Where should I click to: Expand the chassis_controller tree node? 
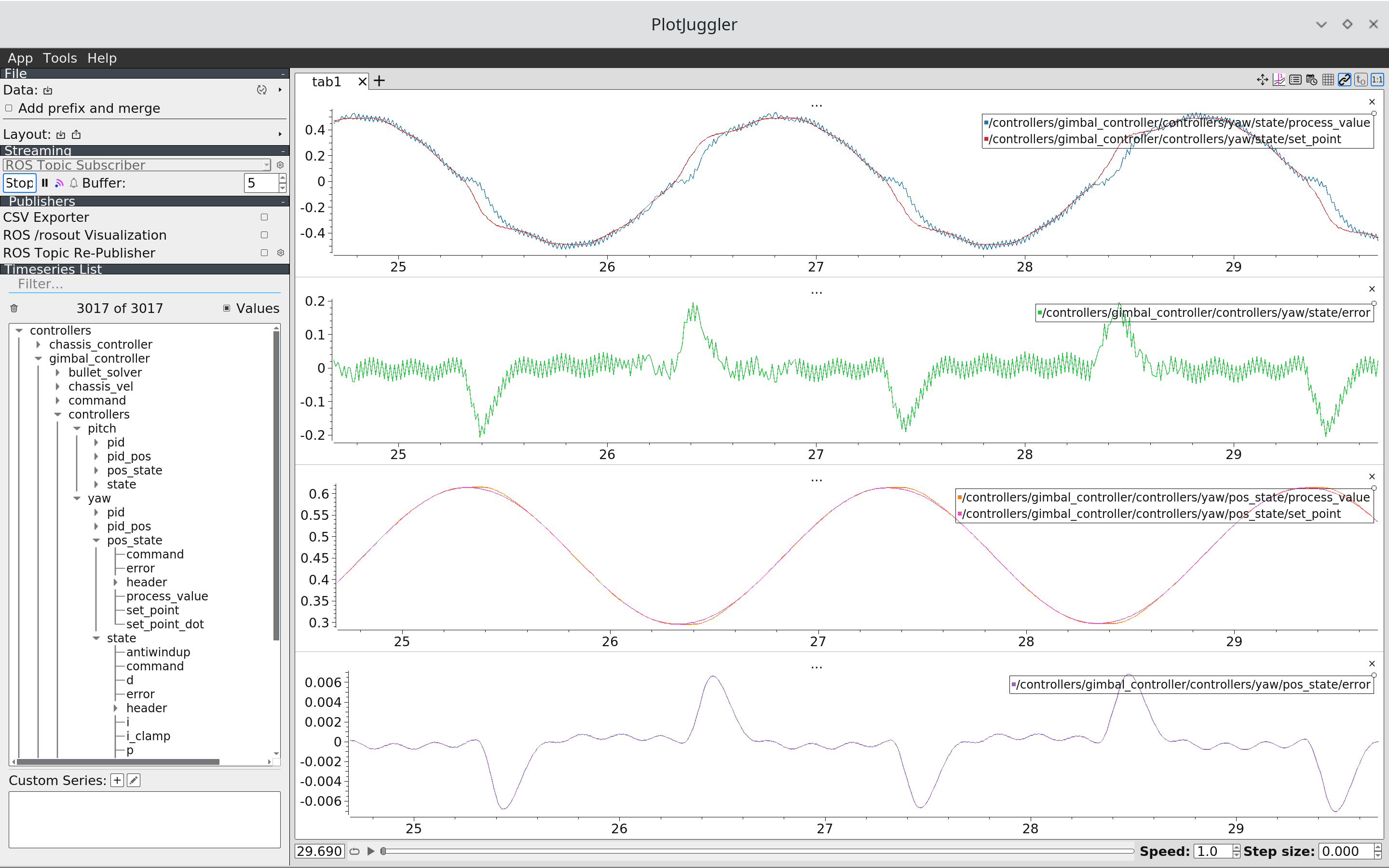(38, 344)
